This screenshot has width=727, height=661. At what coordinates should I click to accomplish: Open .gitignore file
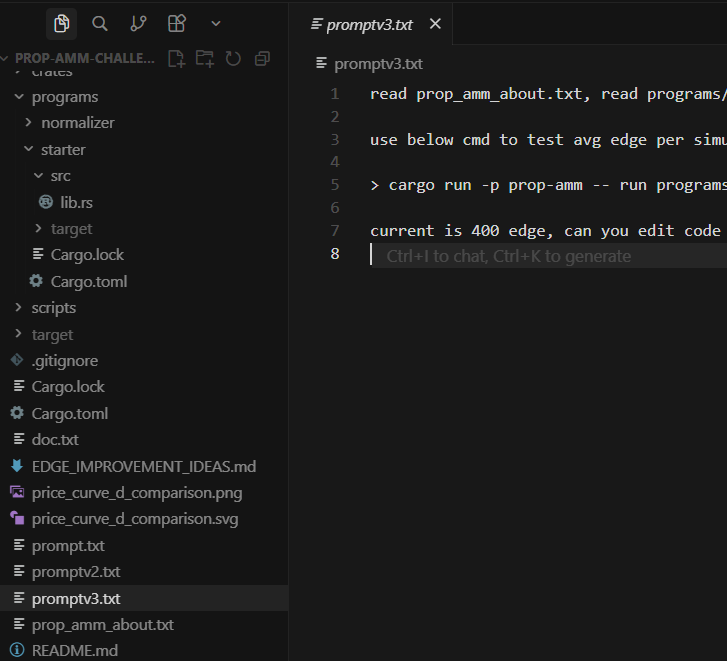64,361
